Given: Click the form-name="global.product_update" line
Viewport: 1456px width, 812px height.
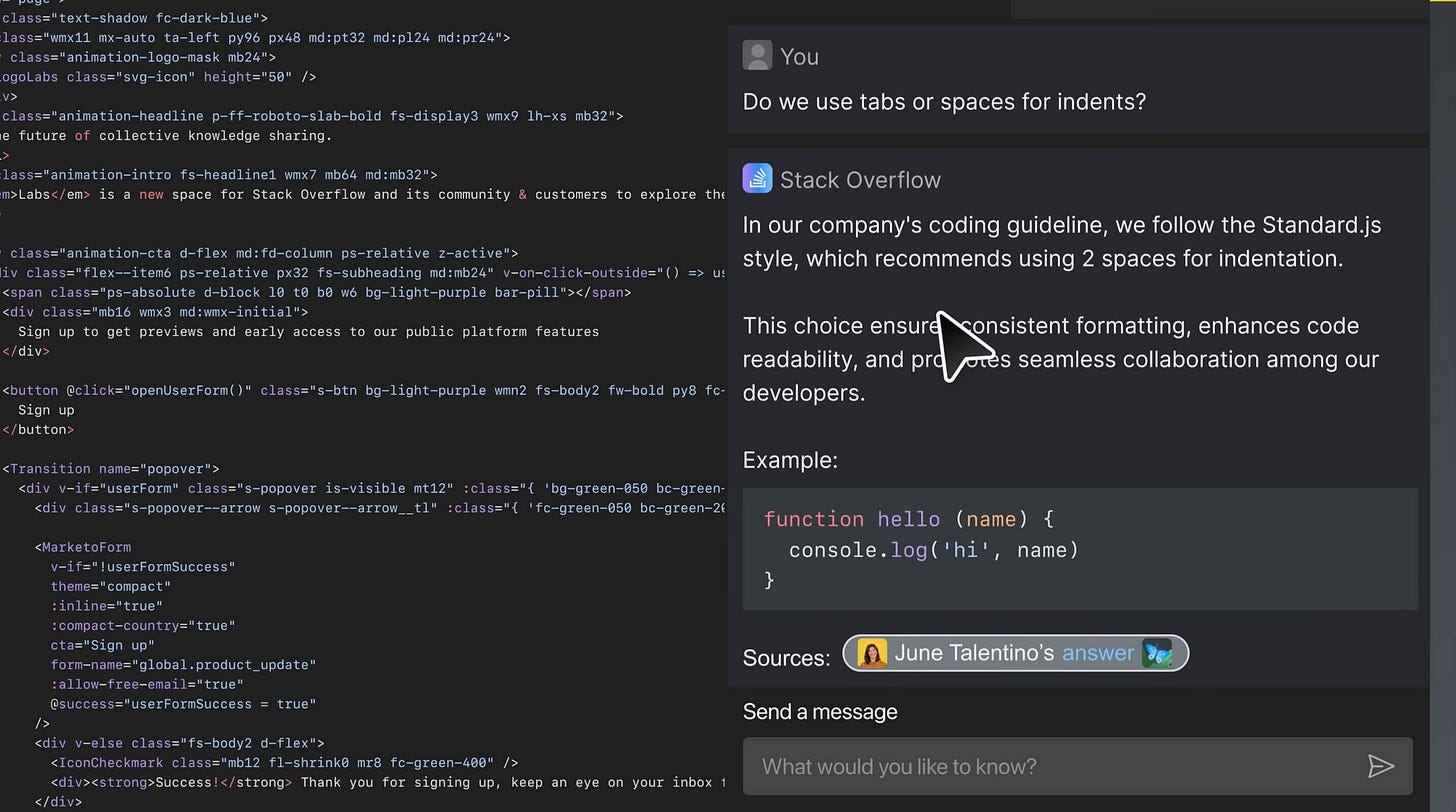Looking at the screenshot, I should click(x=183, y=665).
